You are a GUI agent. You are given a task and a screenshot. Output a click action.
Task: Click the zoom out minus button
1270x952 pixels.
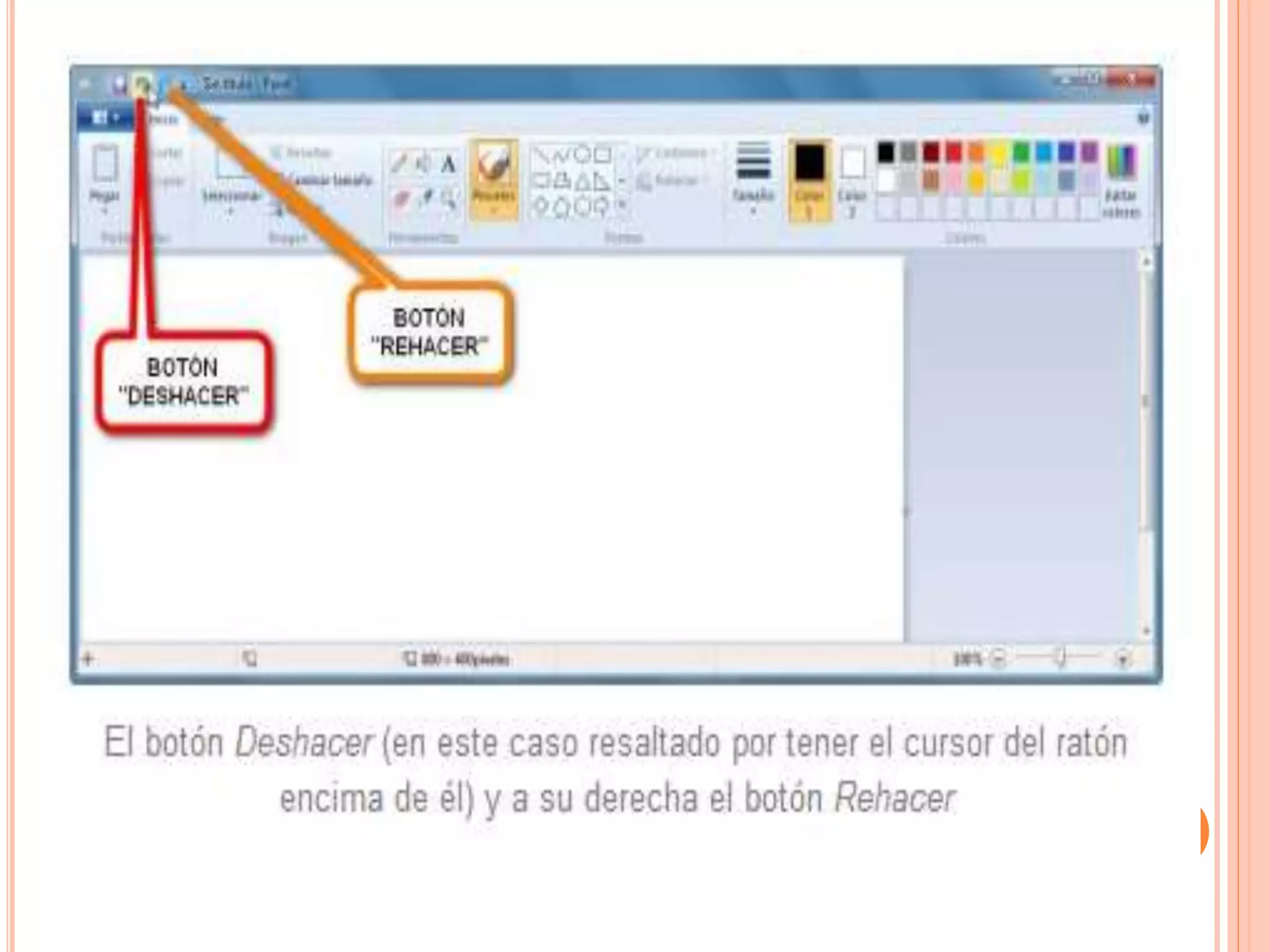(x=998, y=658)
